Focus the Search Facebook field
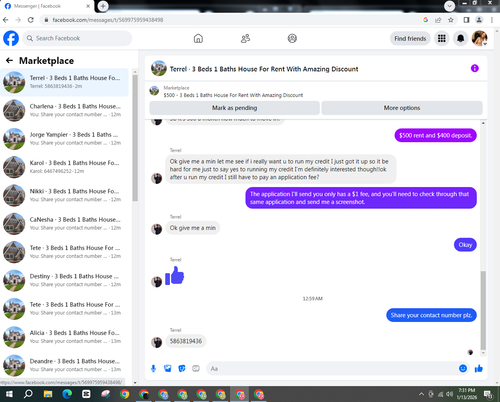The height and width of the screenshot is (402, 500). (x=77, y=38)
